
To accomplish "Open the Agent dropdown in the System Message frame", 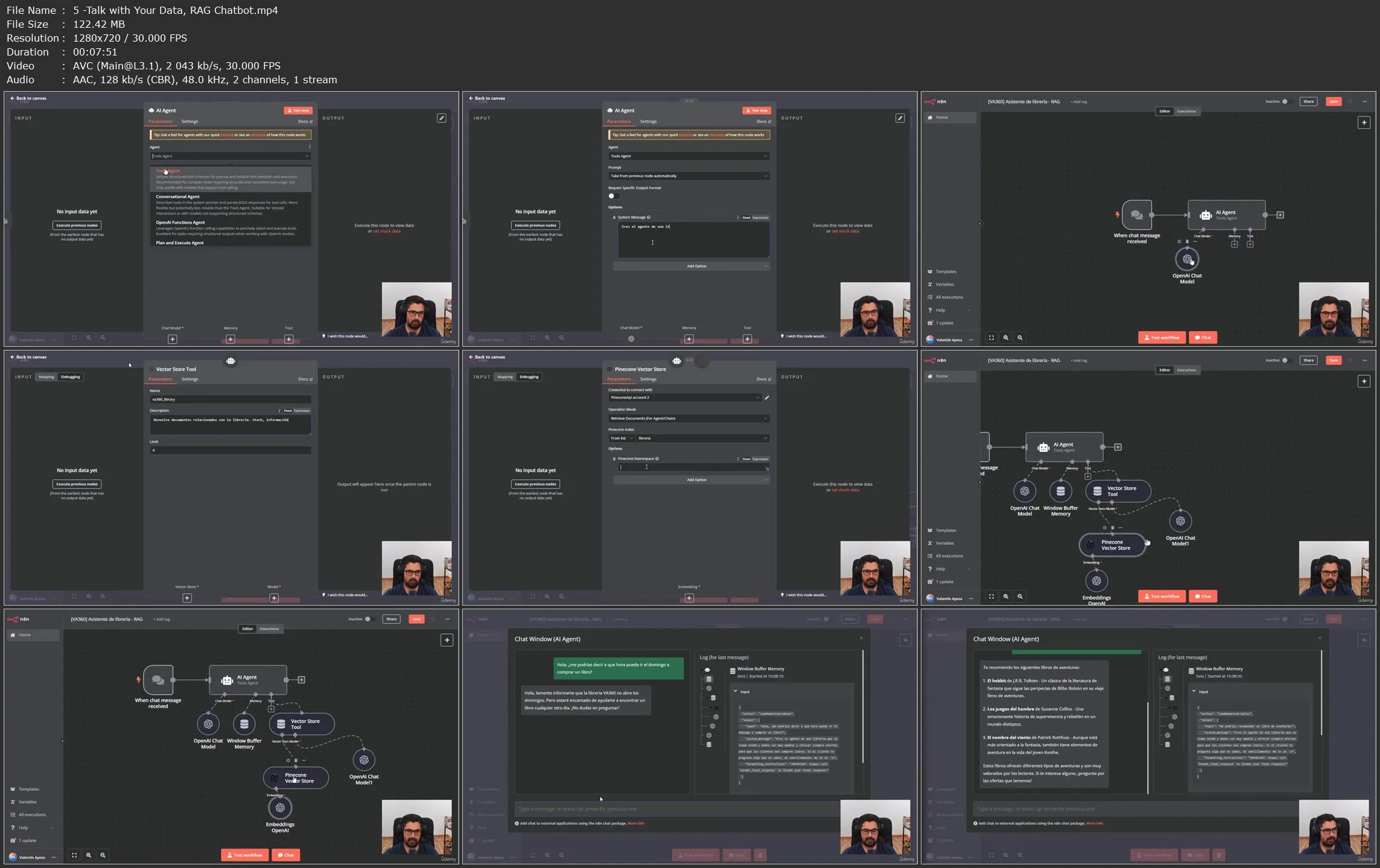I will [x=688, y=156].
